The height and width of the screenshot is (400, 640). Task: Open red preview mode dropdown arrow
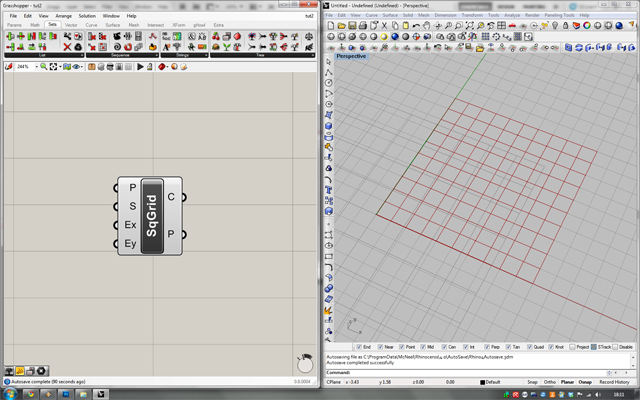(168, 67)
